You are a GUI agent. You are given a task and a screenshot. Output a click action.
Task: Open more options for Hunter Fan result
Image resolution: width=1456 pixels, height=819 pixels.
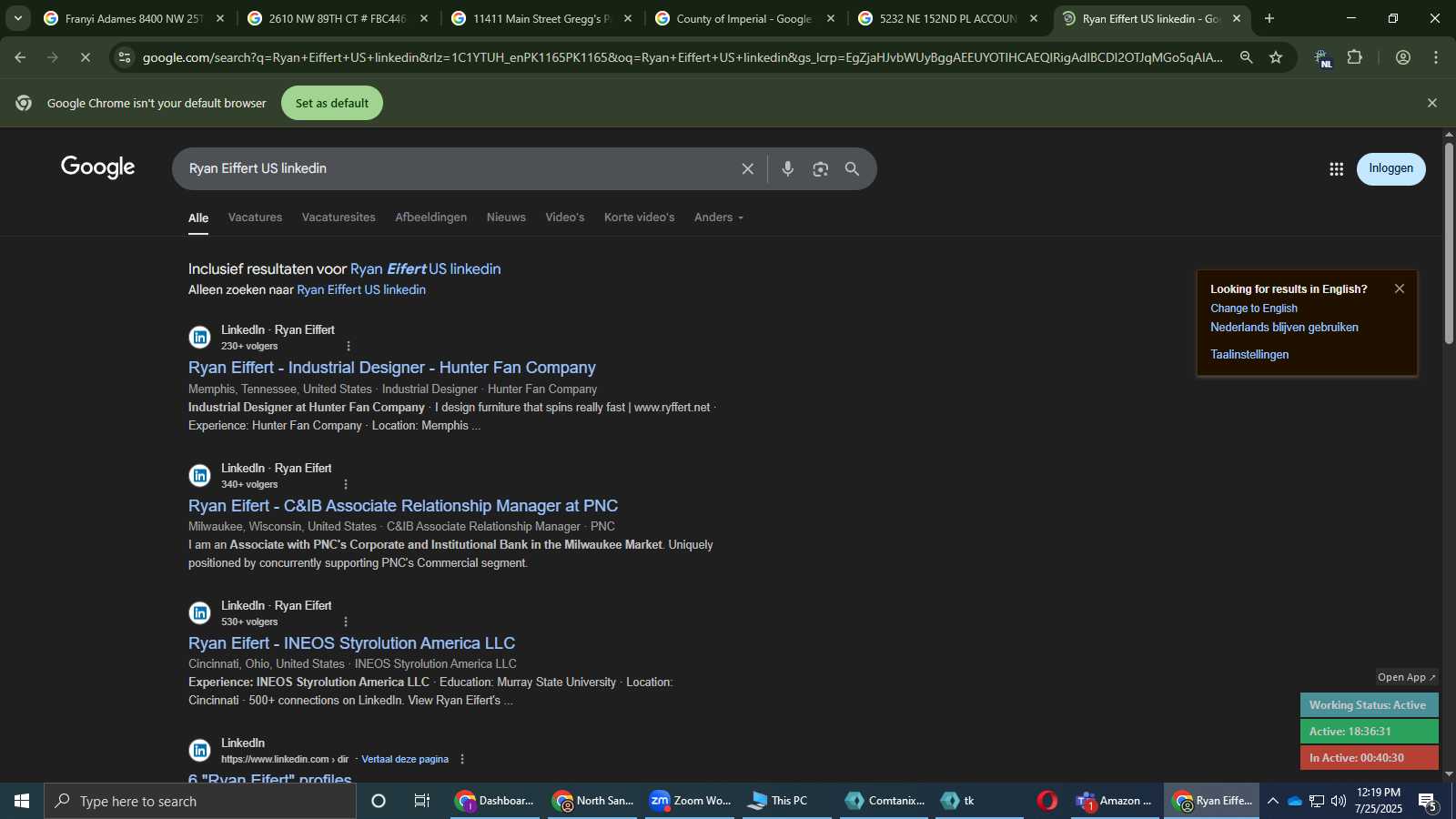coord(349,346)
